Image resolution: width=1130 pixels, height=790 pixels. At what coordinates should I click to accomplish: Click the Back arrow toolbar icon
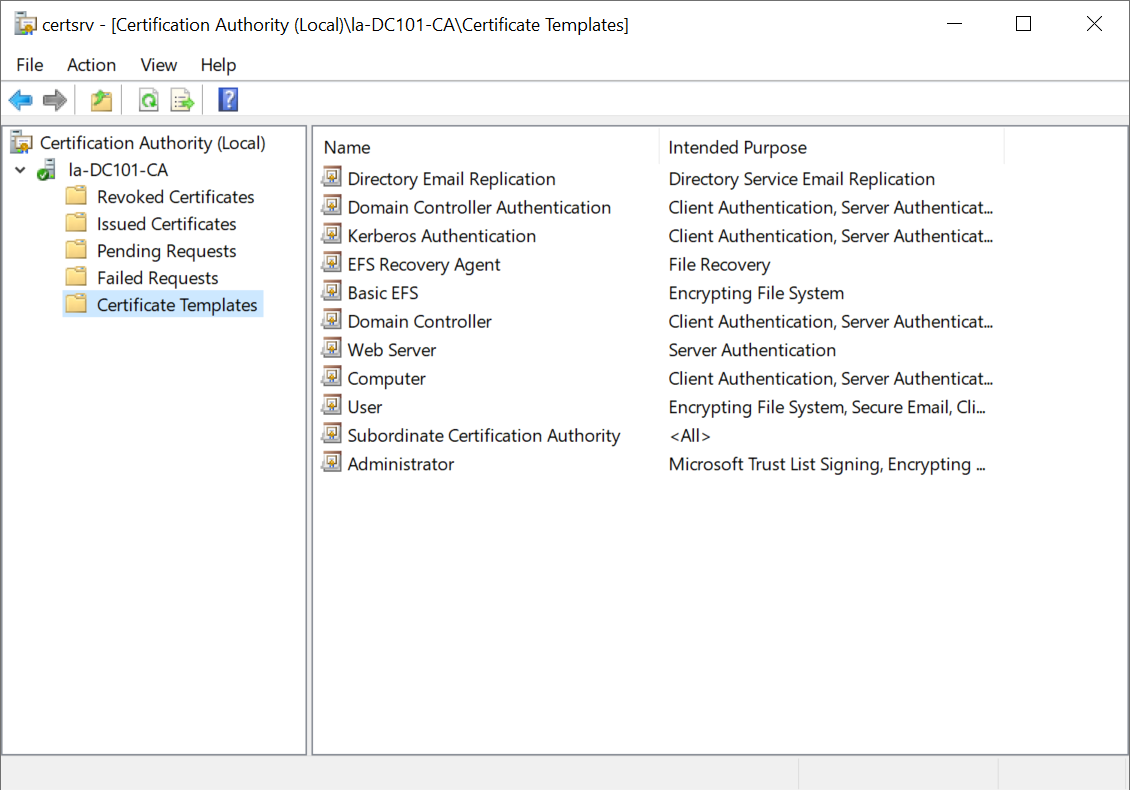20,100
